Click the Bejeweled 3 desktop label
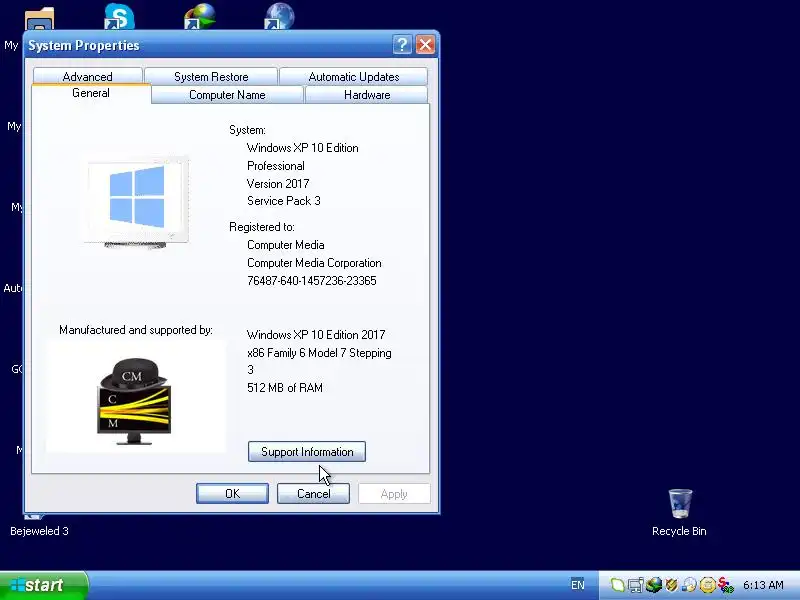This screenshot has height=600, width=800. coord(39,531)
